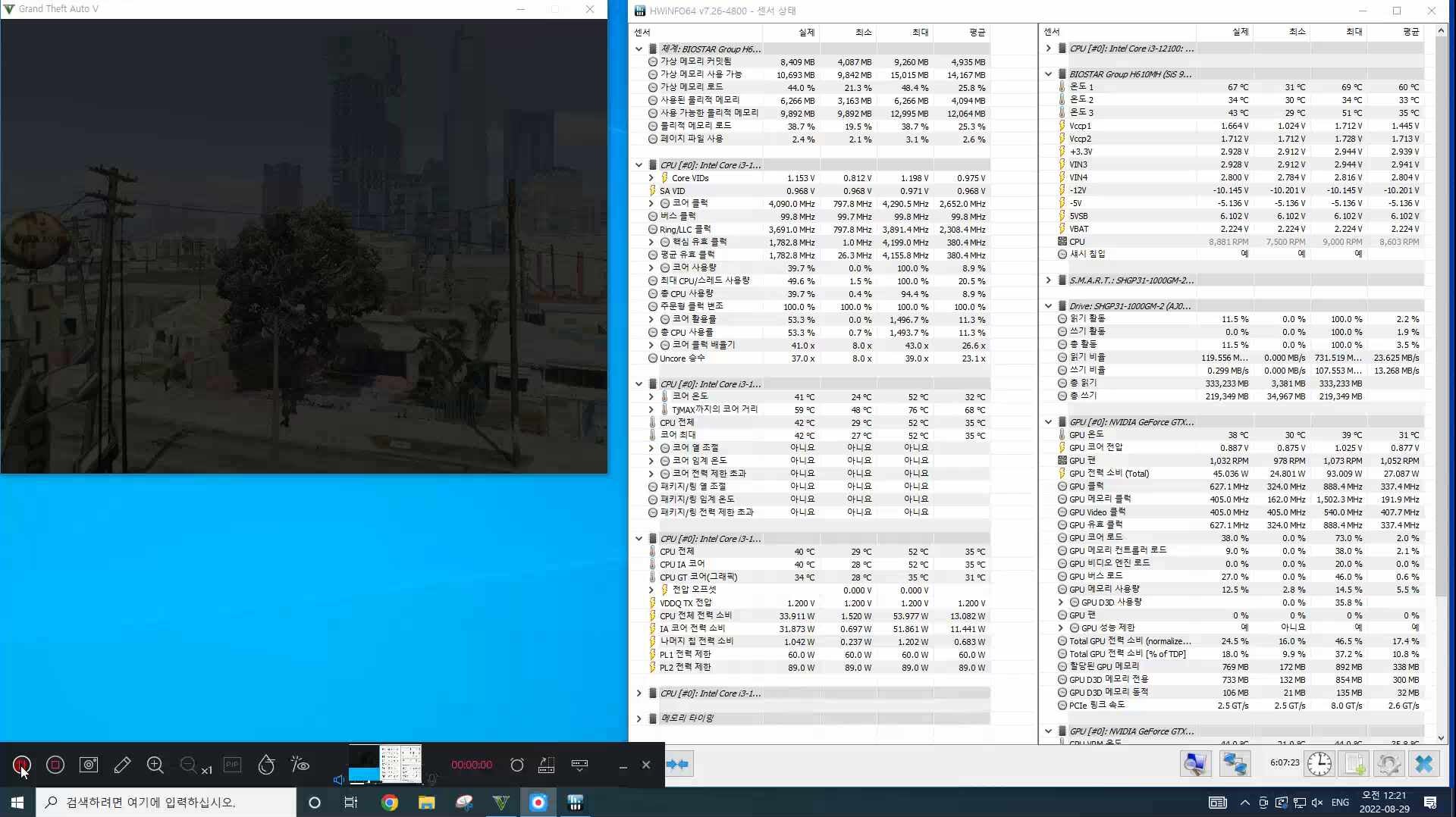The width and height of the screenshot is (1456, 817).
Task: Open the Windows Start menu
Action: (x=17, y=802)
